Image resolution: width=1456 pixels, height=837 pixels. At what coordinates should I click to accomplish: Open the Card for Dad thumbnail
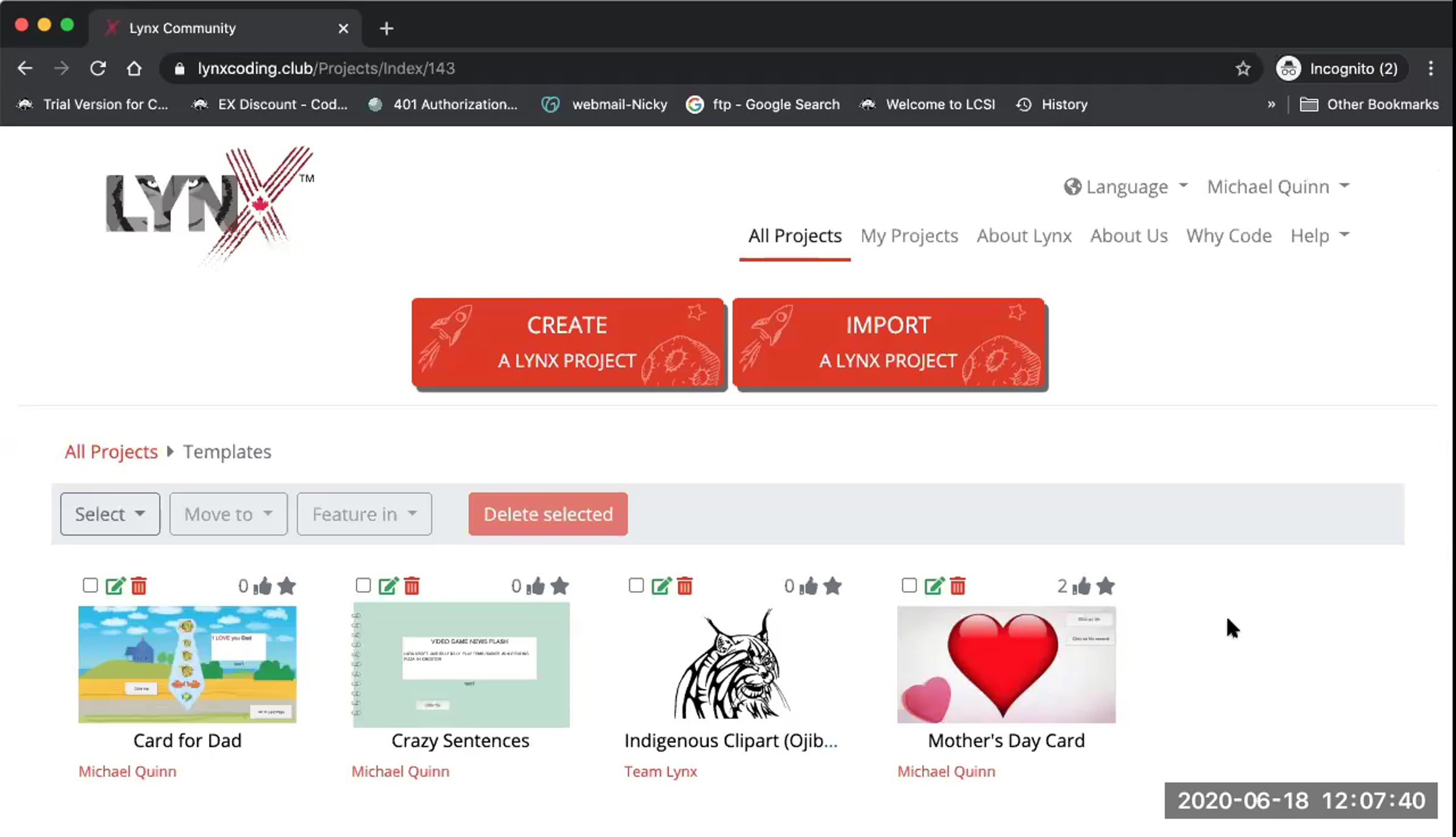(x=187, y=664)
